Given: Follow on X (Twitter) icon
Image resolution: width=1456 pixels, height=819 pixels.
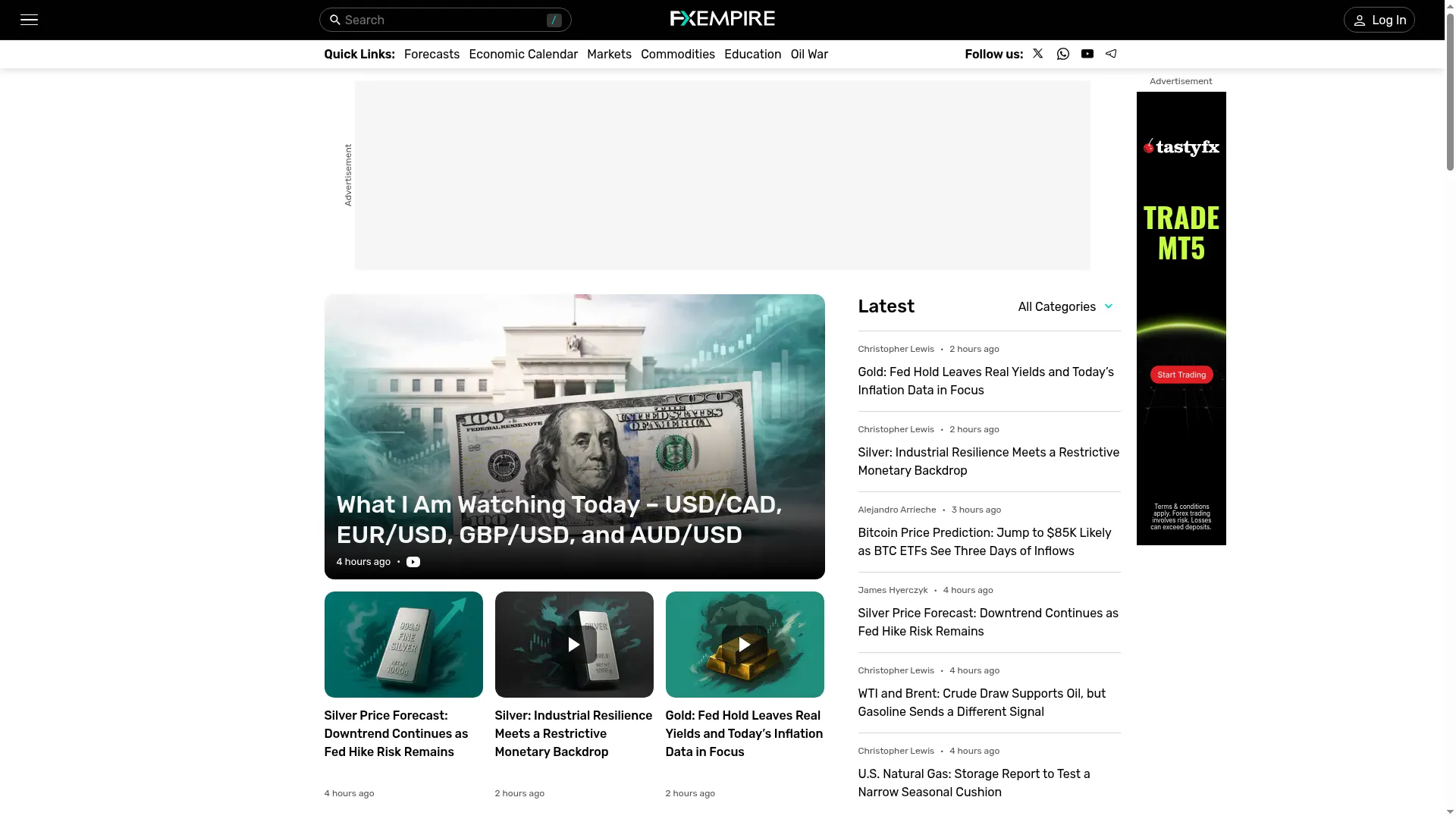Looking at the screenshot, I should 1037,53.
